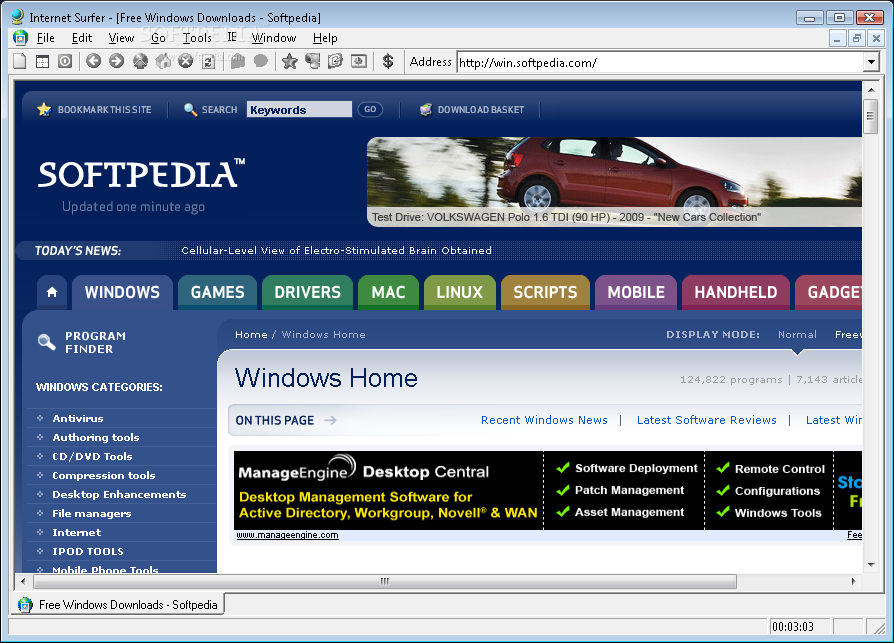Image resolution: width=894 pixels, height=643 pixels.
Task: Open the Edit menu
Action: 82,38
